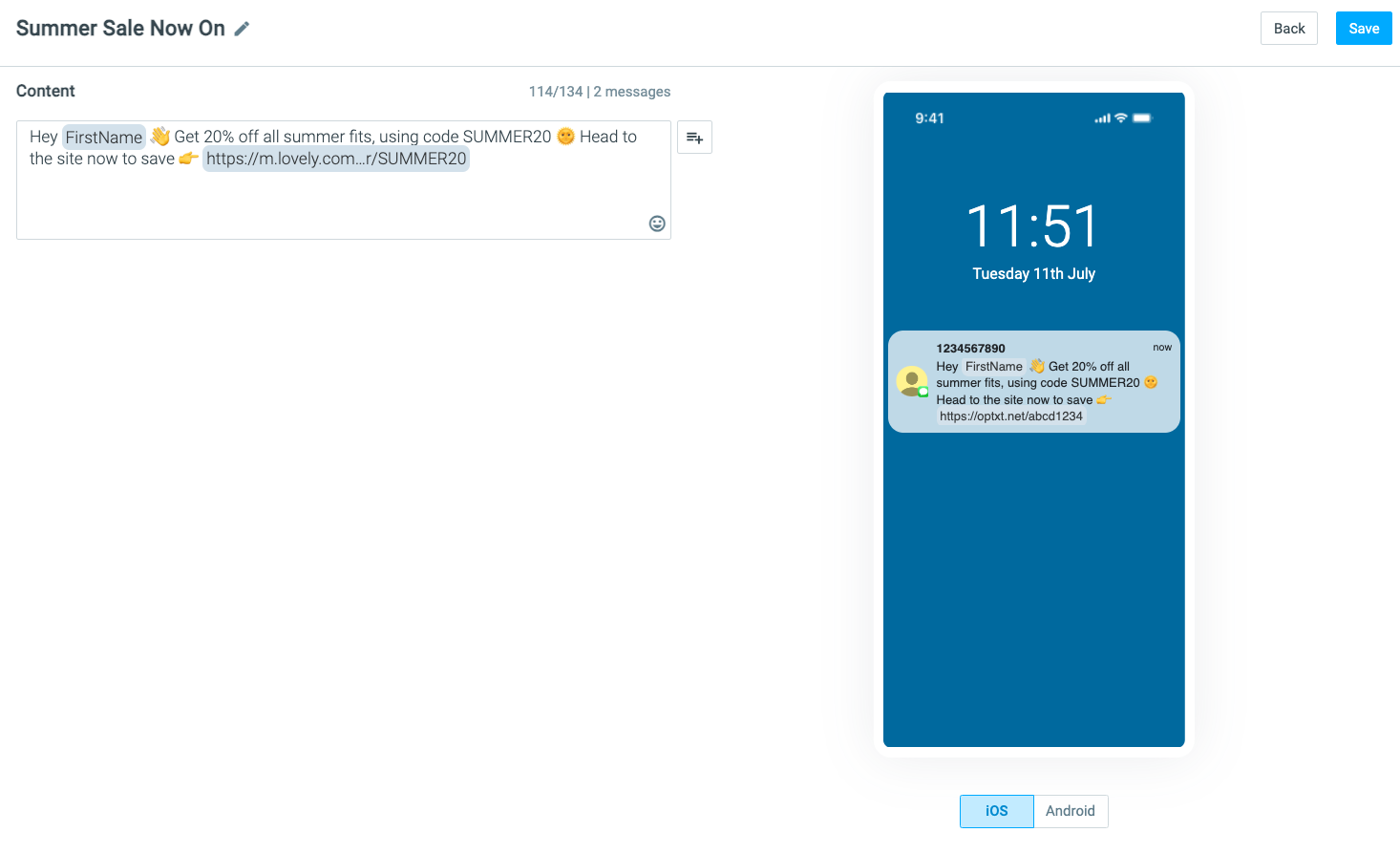Image resolution: width=1400 pixels, height=854 pixels.
Task: Click the 11:51 lock screen clock in the preview
Action: [x=1033, y=226]
